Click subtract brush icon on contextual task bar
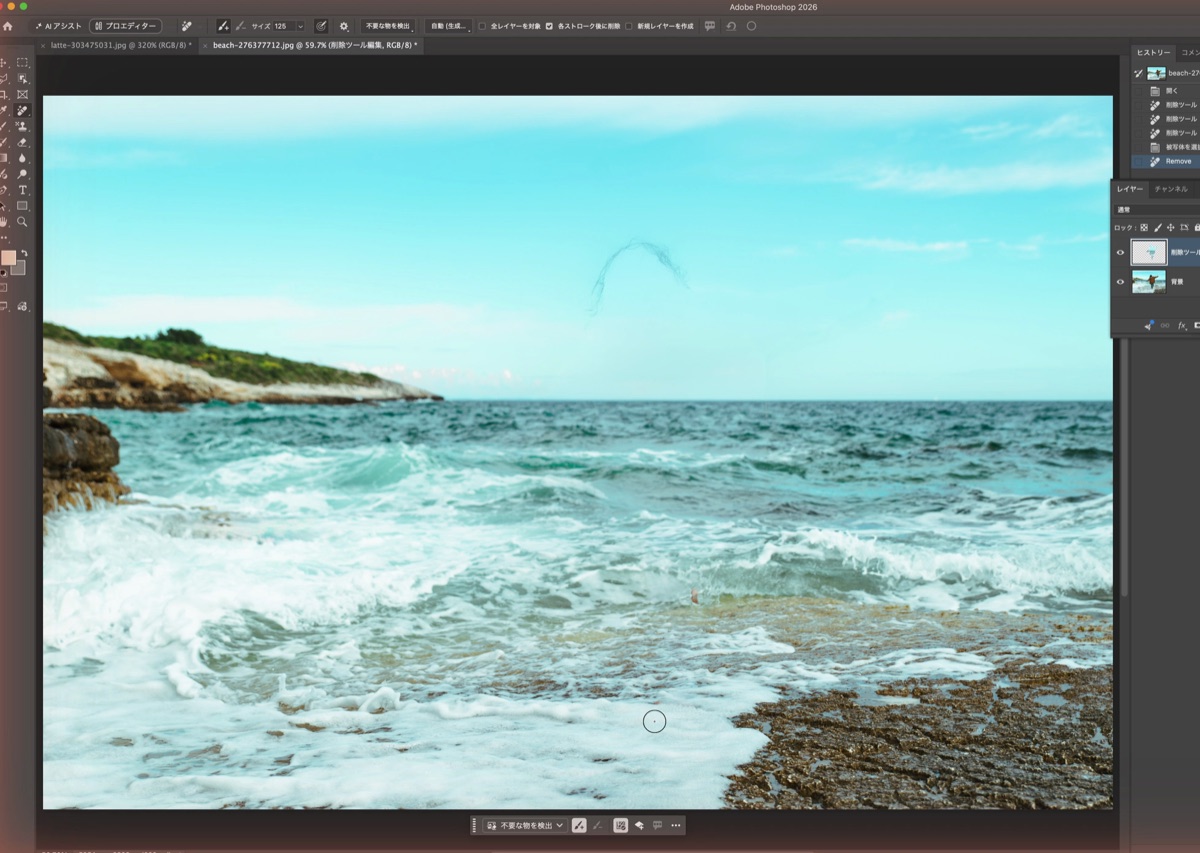The width and height of the screenshot is (1200, 853). (597, 825)
